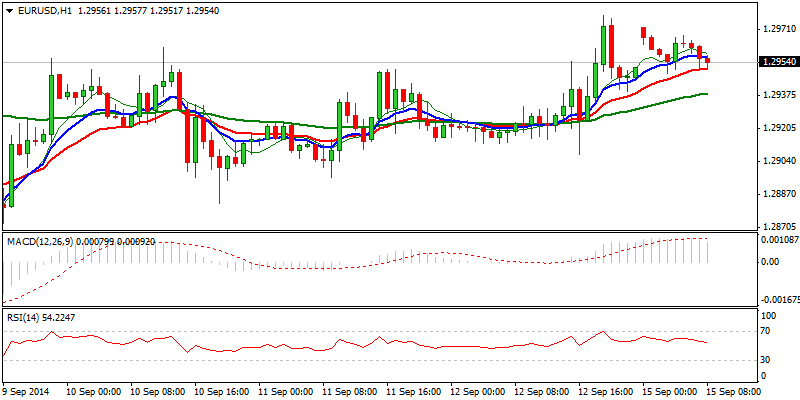Click the MACD 0.00 axis label
The image size is (800, 400).
tap(771, 262)
